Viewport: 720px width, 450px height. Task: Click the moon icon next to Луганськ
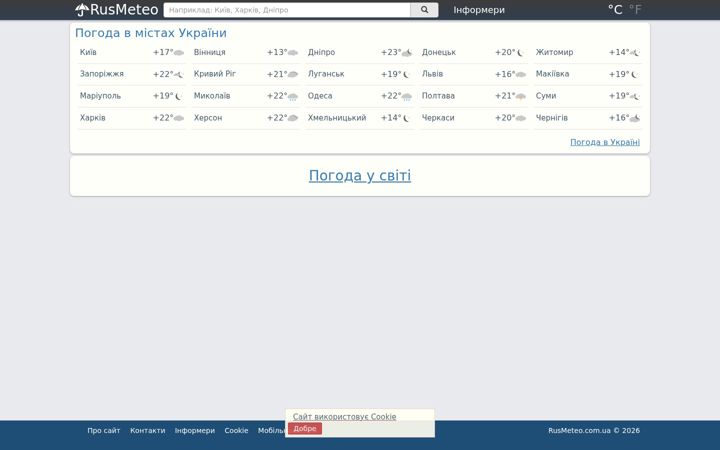[x=407, y=74]
